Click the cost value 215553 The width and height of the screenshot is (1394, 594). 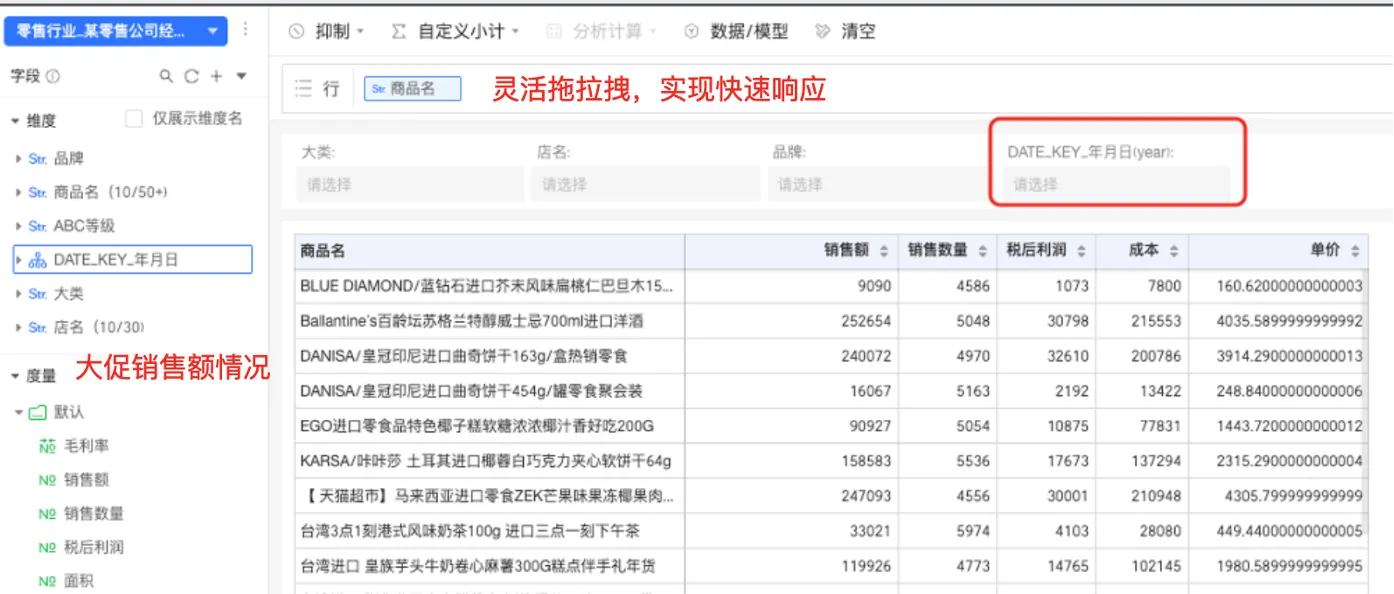[1157, 321]
